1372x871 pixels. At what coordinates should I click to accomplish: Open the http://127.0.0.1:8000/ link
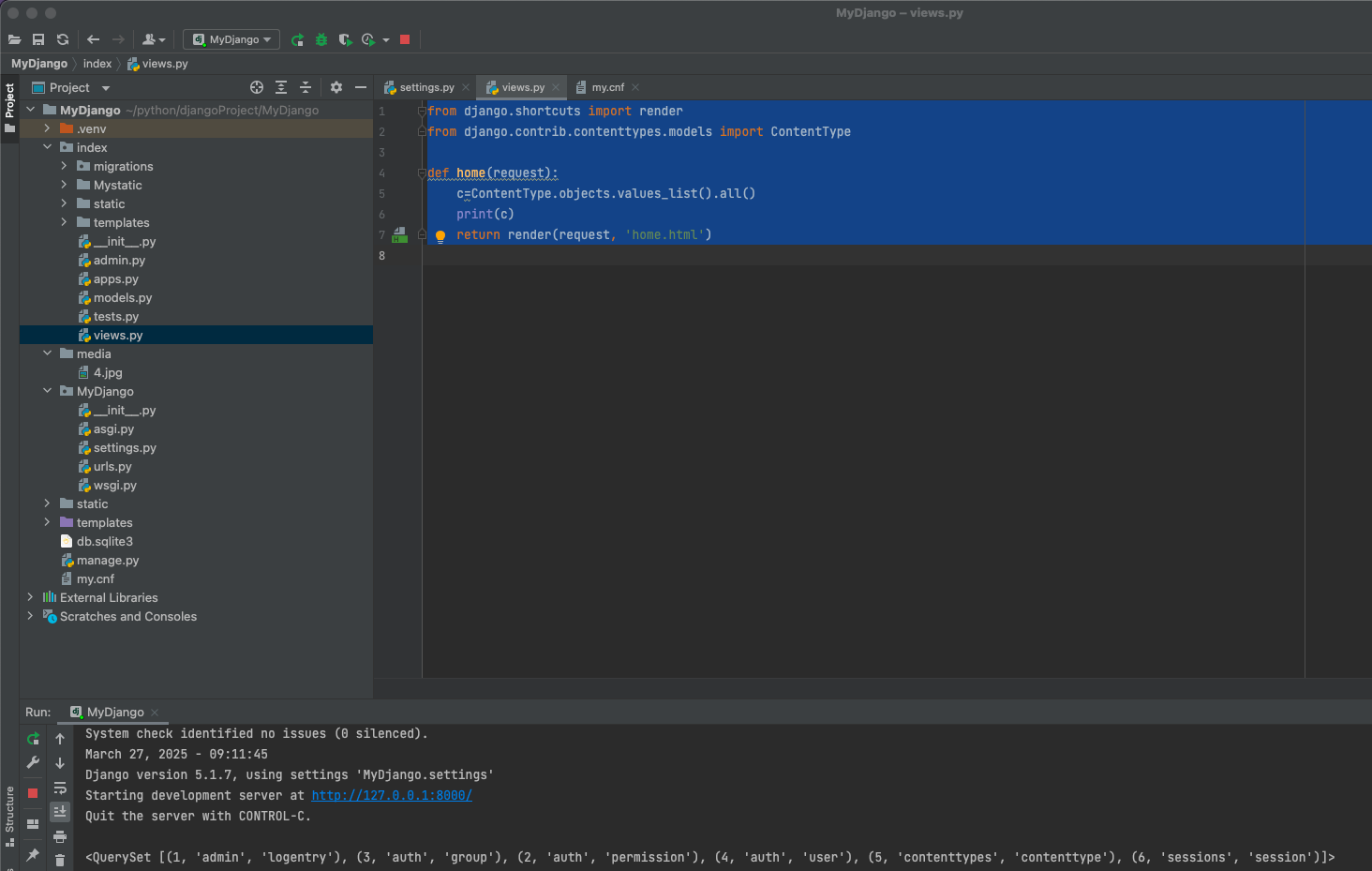pyautogui.click(x=392, y=796)
